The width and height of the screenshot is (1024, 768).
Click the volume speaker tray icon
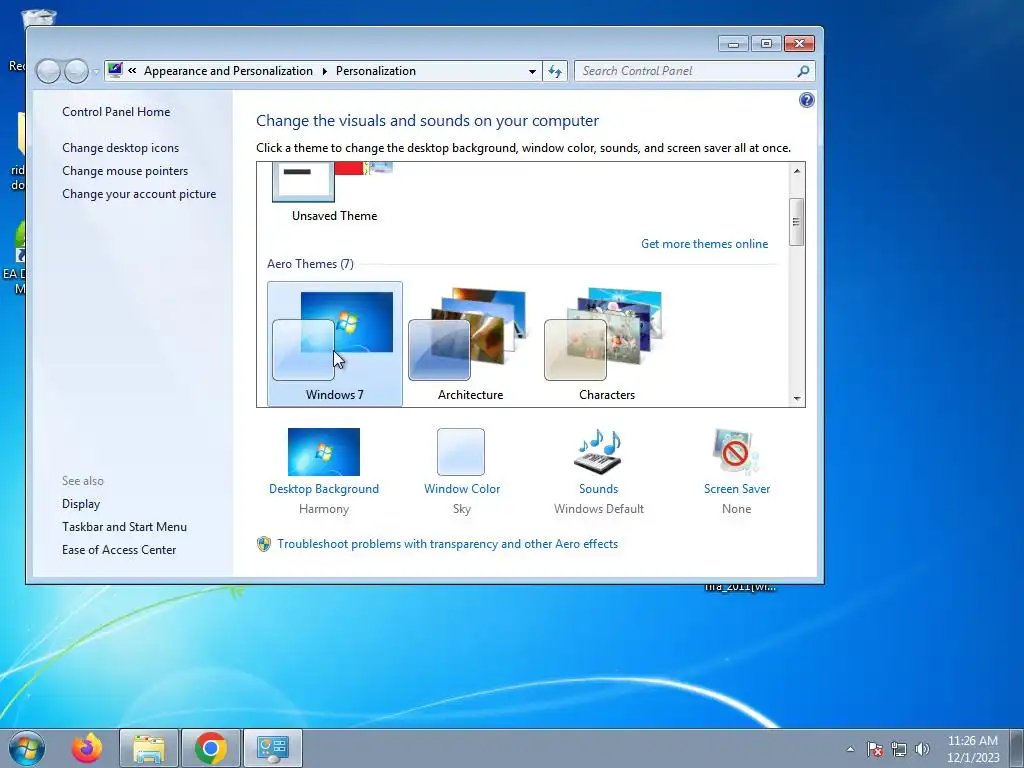(922, 749)
